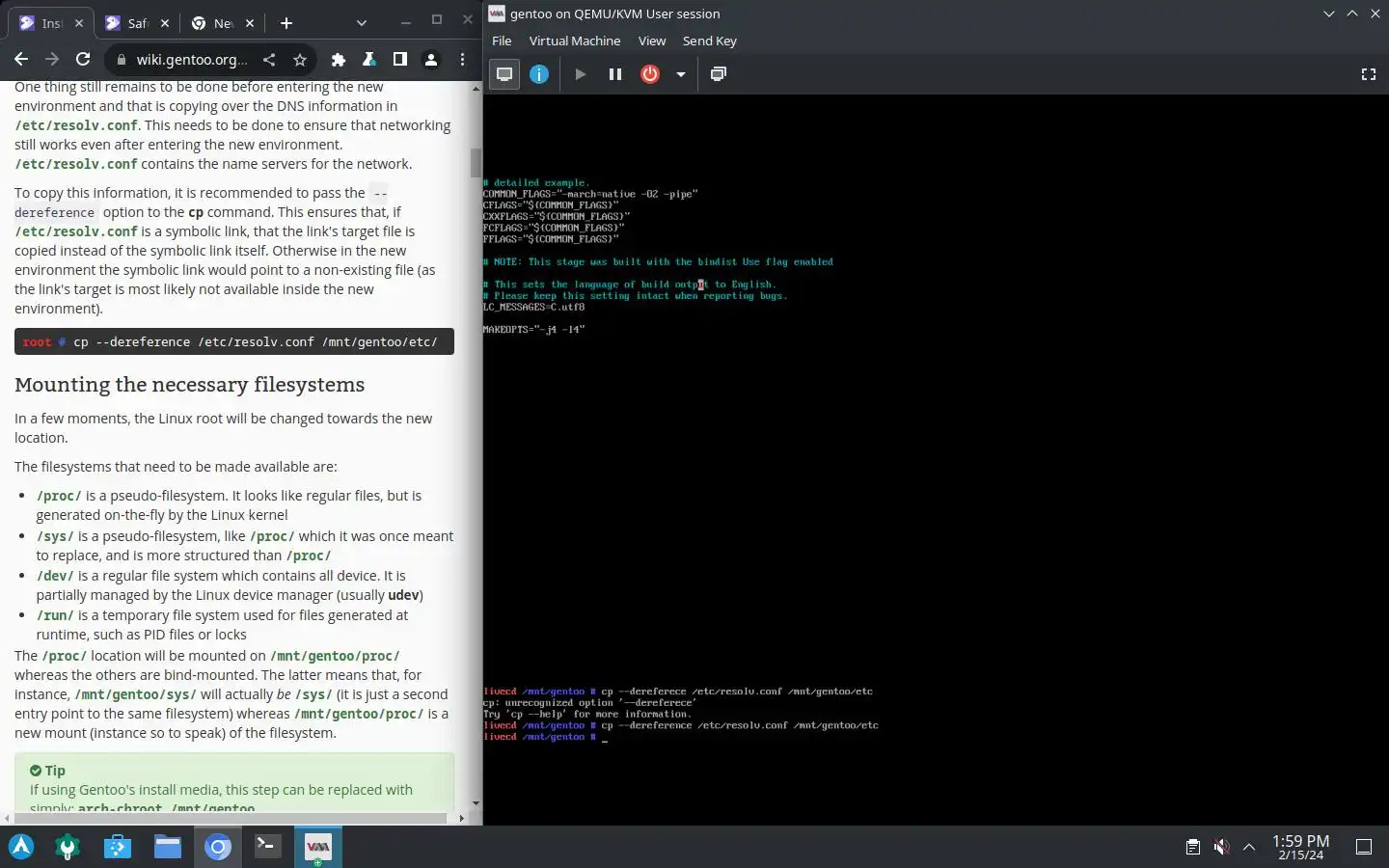The width and height of the screenshot is (1389, 868).
Task: Go back in Chrome browser
Action: pyautogui.click(x=21, y=60)
